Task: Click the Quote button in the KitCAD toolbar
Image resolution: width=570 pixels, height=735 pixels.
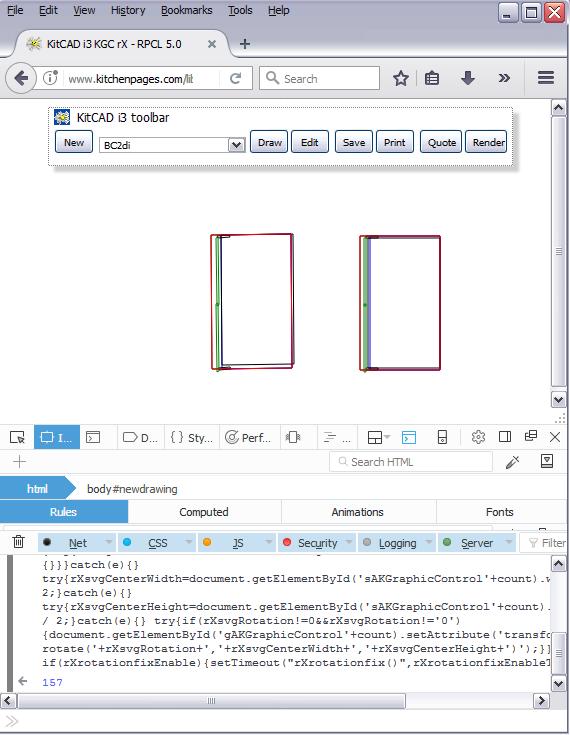Action: [441, 142]
